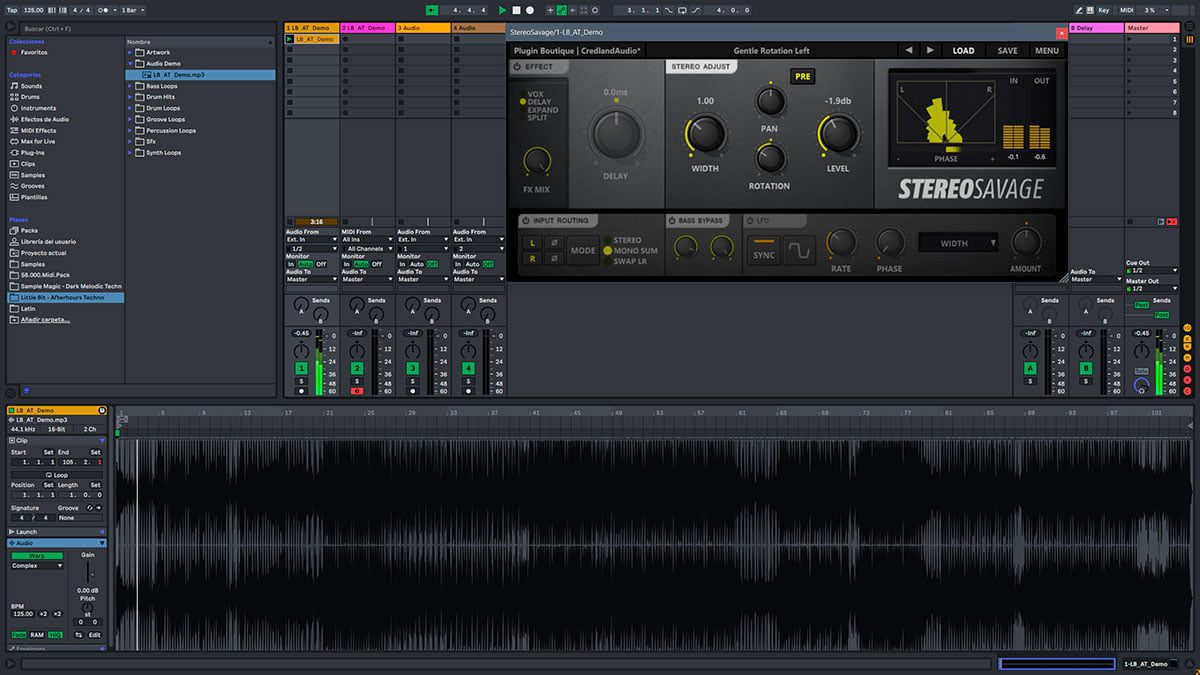Toggle Effect section power switch

coord(517,67)
